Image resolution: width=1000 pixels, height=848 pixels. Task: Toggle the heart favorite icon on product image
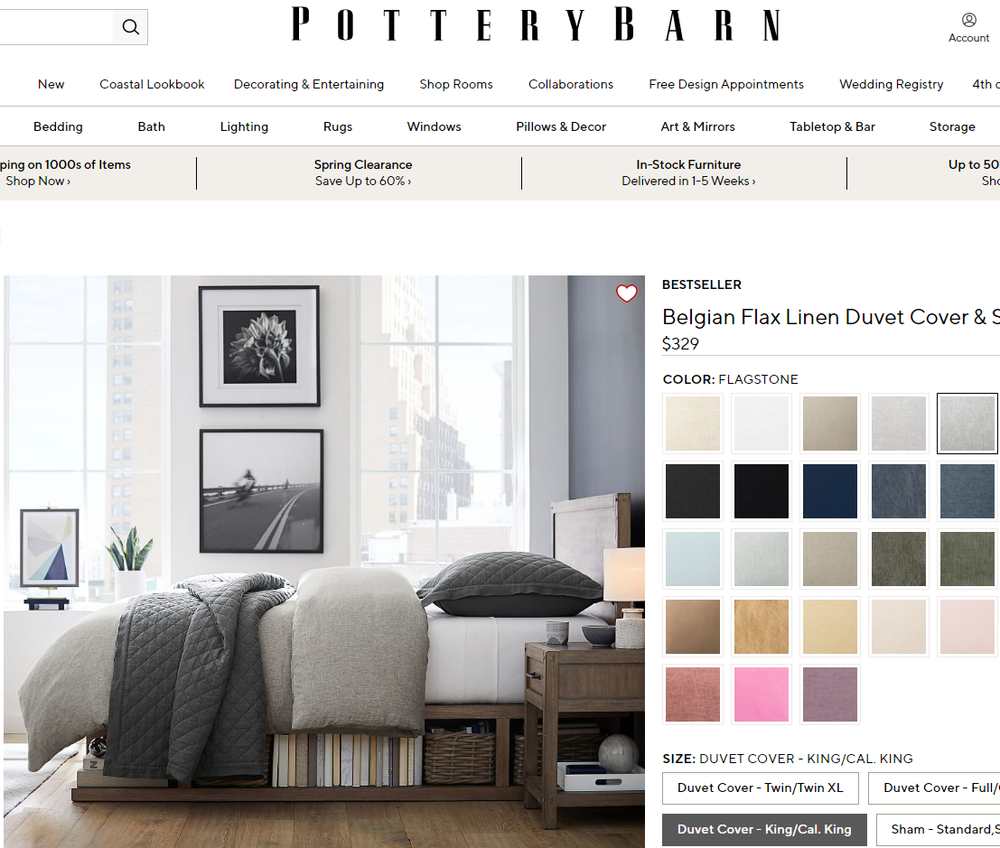tap(626, 293)
